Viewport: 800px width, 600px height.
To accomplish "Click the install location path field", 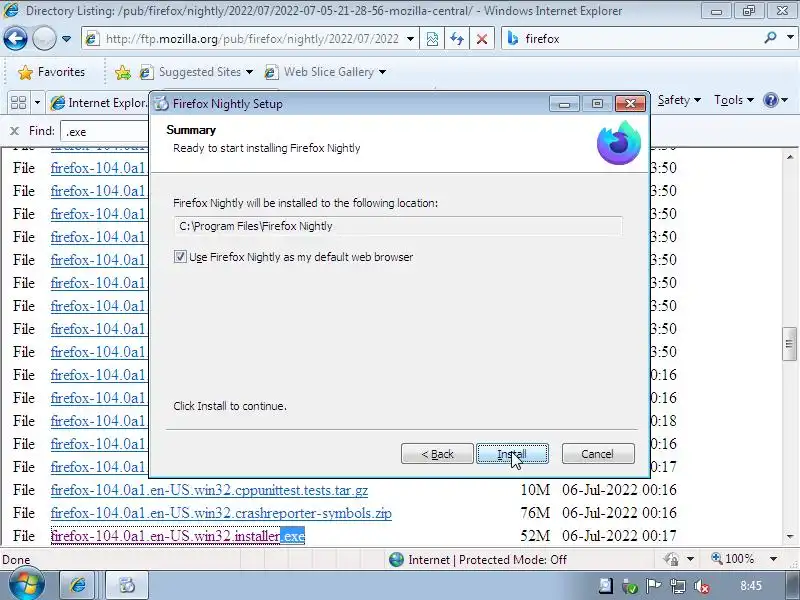I will (398, 226).
